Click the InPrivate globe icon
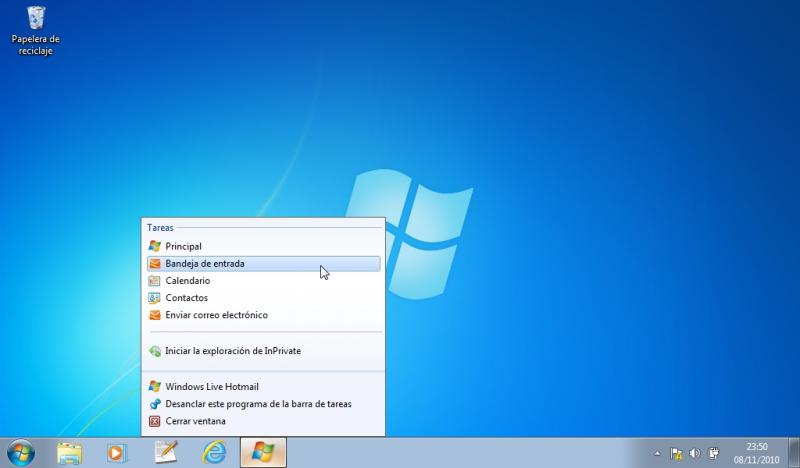Screen dimensions: 800x468 point(155,351)
